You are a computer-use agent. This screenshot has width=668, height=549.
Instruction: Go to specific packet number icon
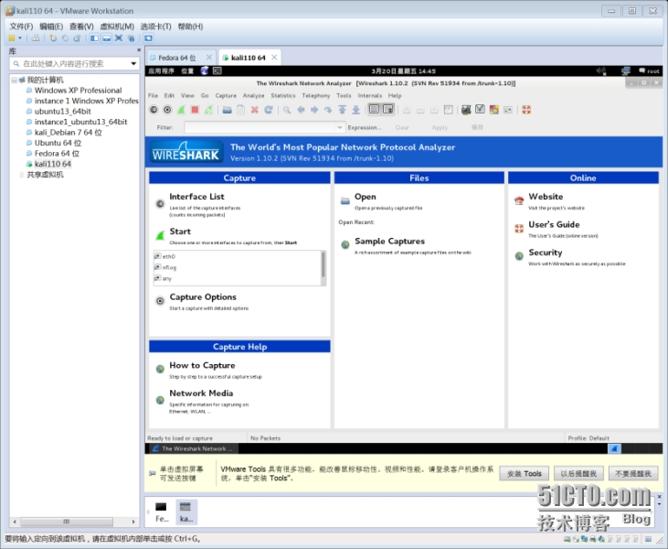coord(328,110)
